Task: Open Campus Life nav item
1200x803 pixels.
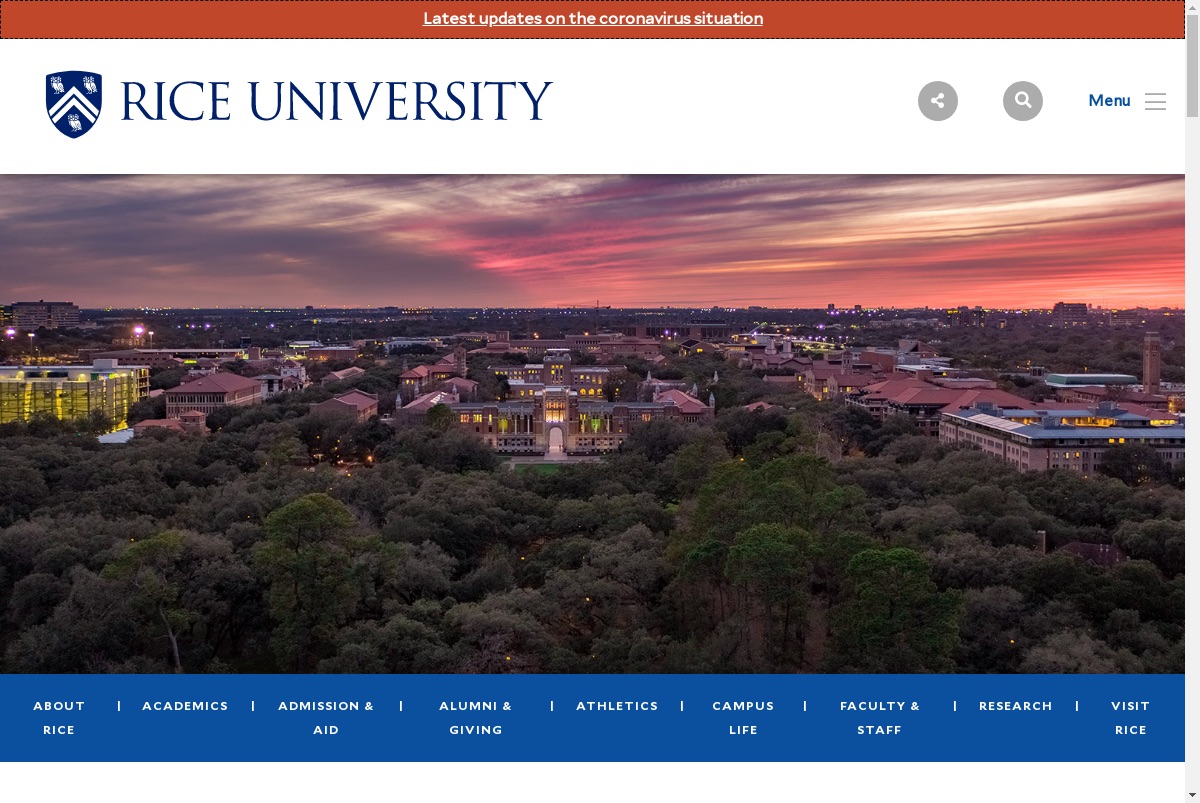Action: point(743,718)
